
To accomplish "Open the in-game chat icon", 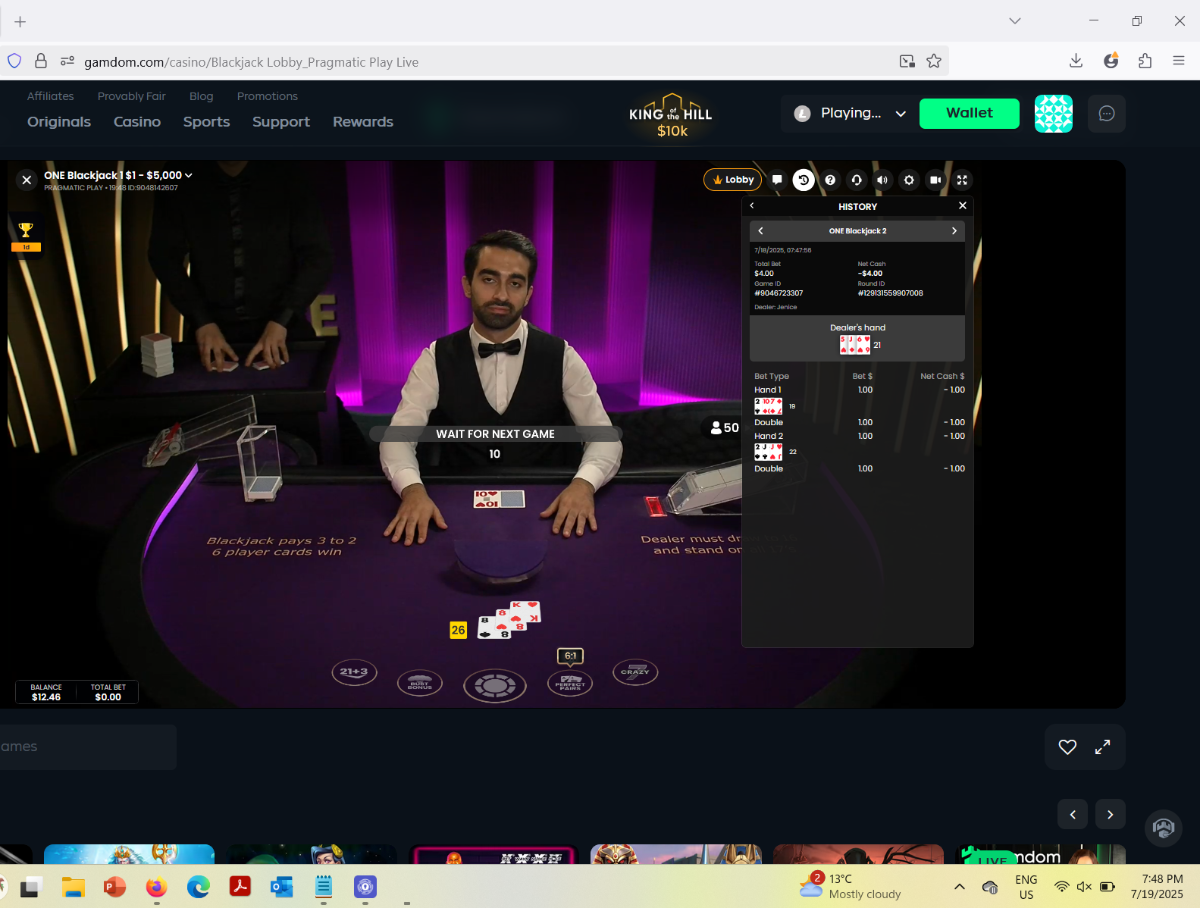I will click(777, 180).
